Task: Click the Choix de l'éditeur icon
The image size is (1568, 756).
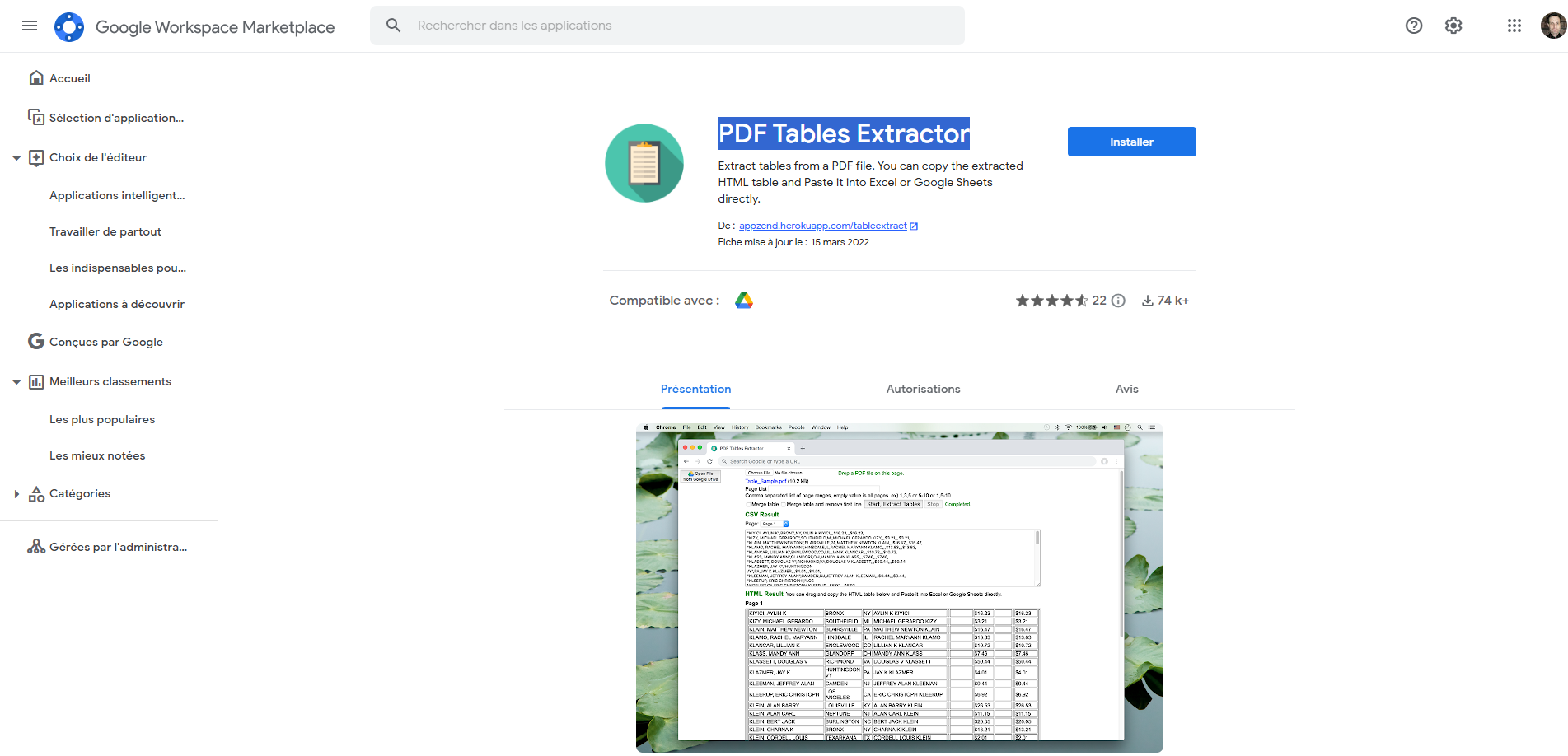Action: (x=36, y=157)
